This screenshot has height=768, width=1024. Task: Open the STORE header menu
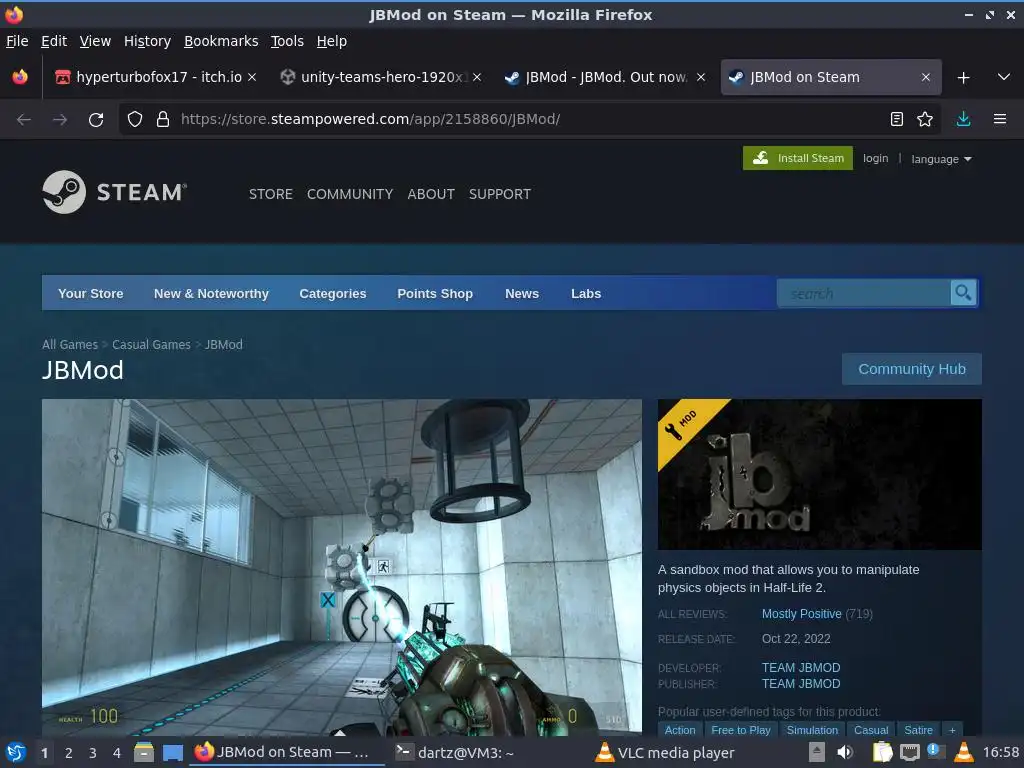[270, 194]
